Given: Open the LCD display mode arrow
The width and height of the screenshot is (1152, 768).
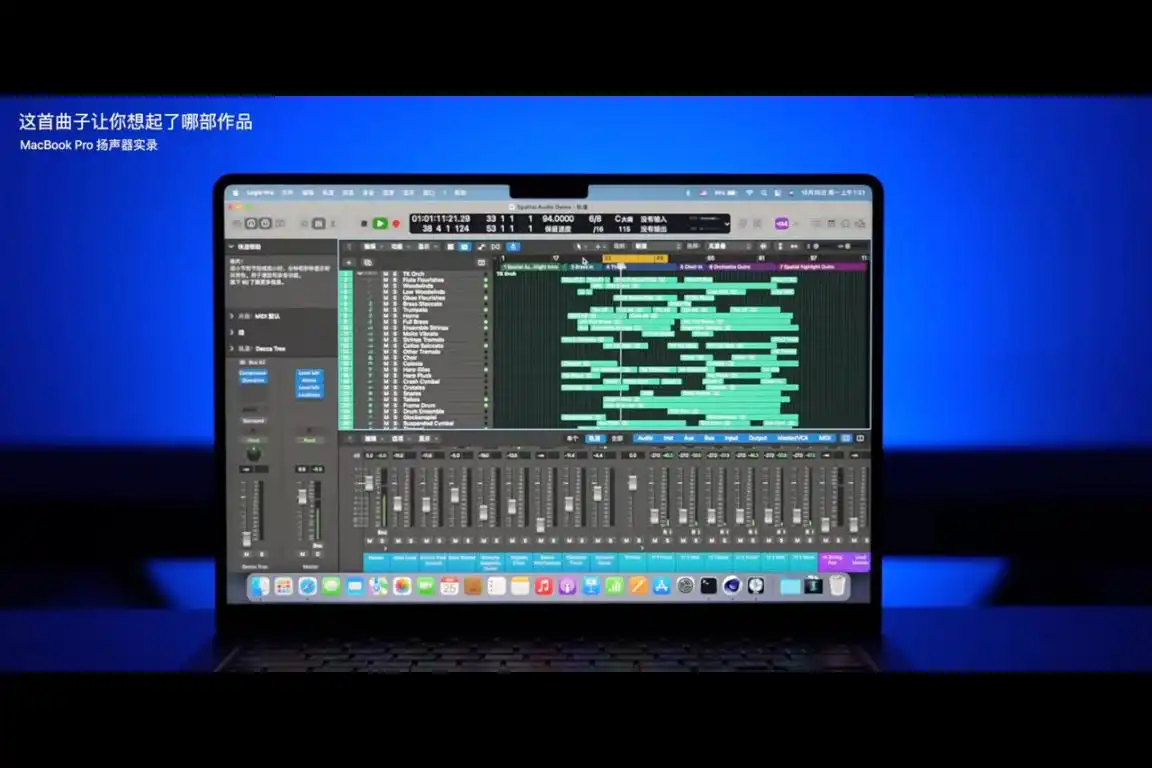Looking at the screenshot, I should click(727, 223).
